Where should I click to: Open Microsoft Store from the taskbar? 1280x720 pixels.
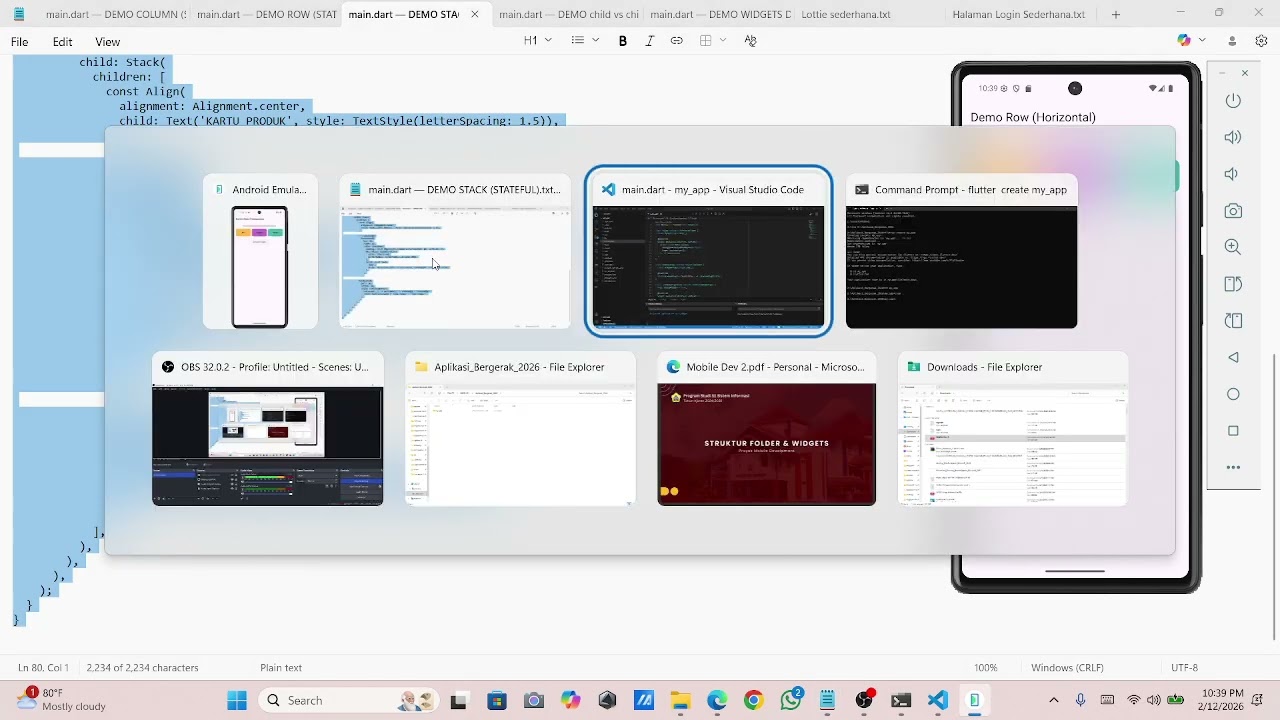[497, 701]
